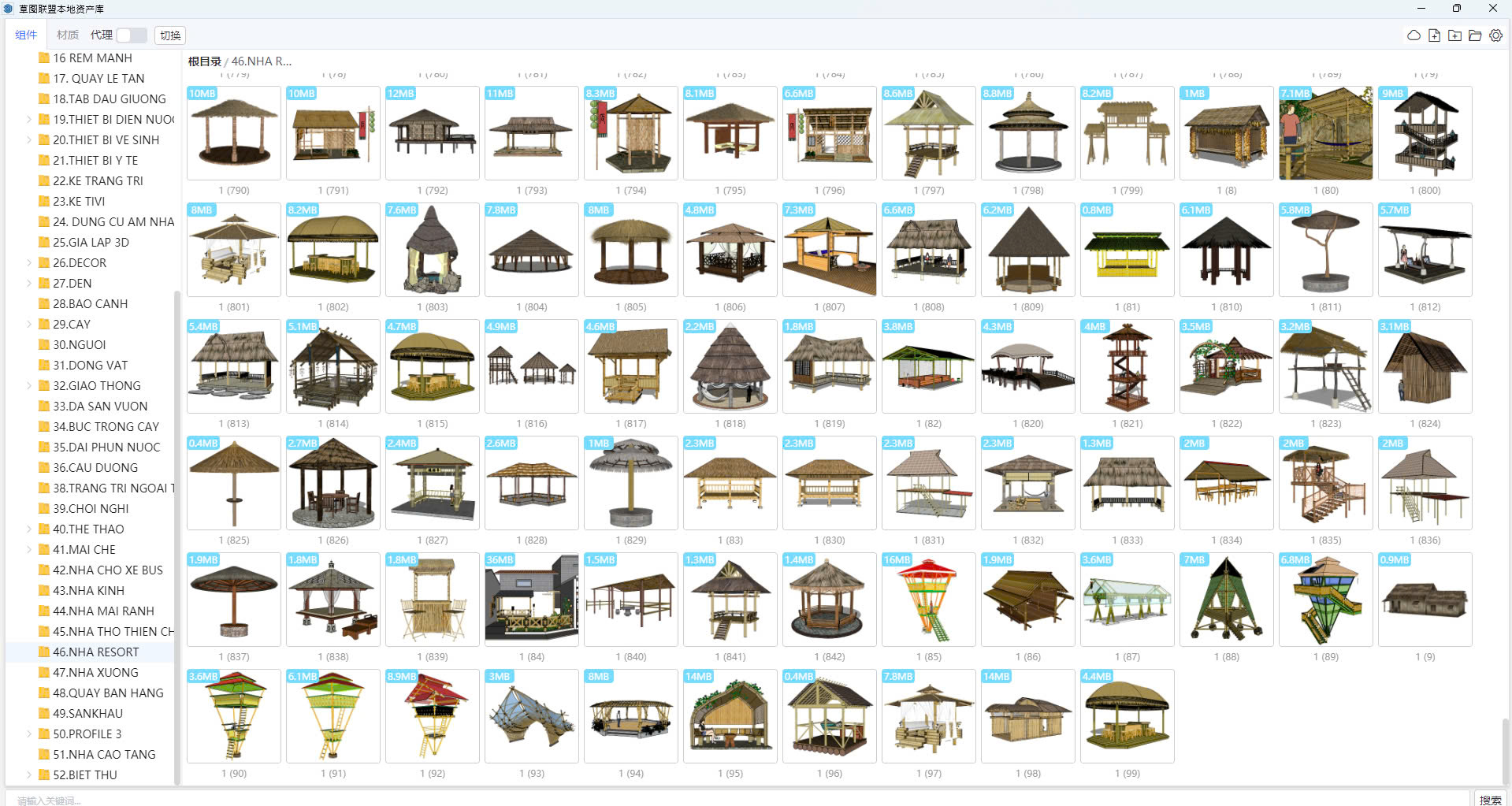
Task: Click the folder icon beside 36.CAU DUONG
Action: (44, 468)
